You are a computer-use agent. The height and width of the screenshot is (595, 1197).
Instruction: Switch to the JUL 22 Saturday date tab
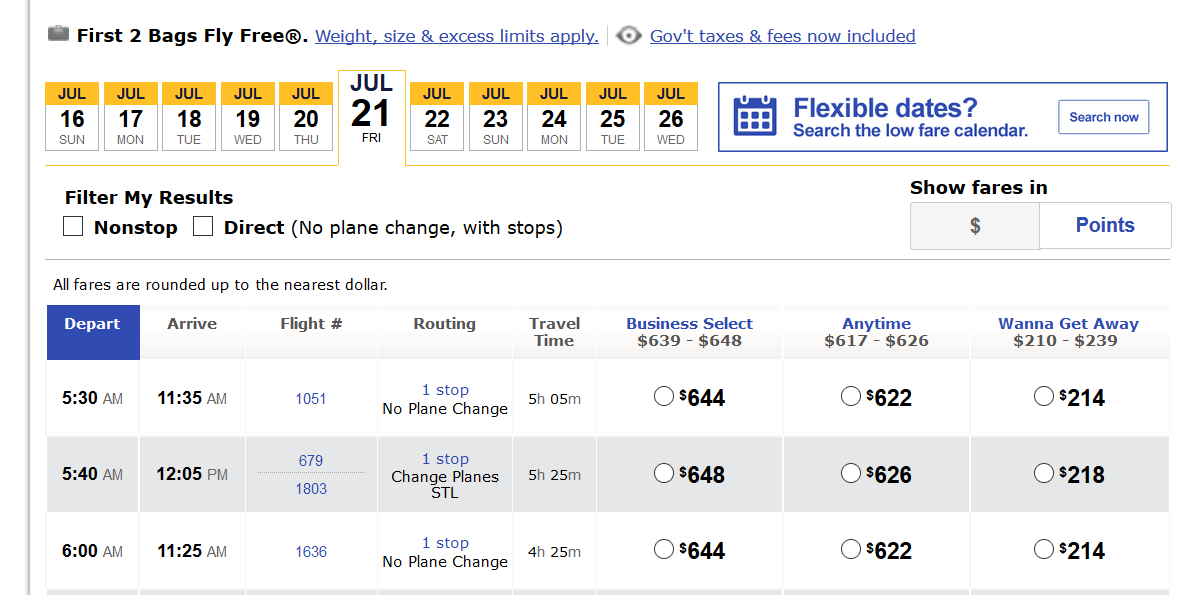pos(437,117)
